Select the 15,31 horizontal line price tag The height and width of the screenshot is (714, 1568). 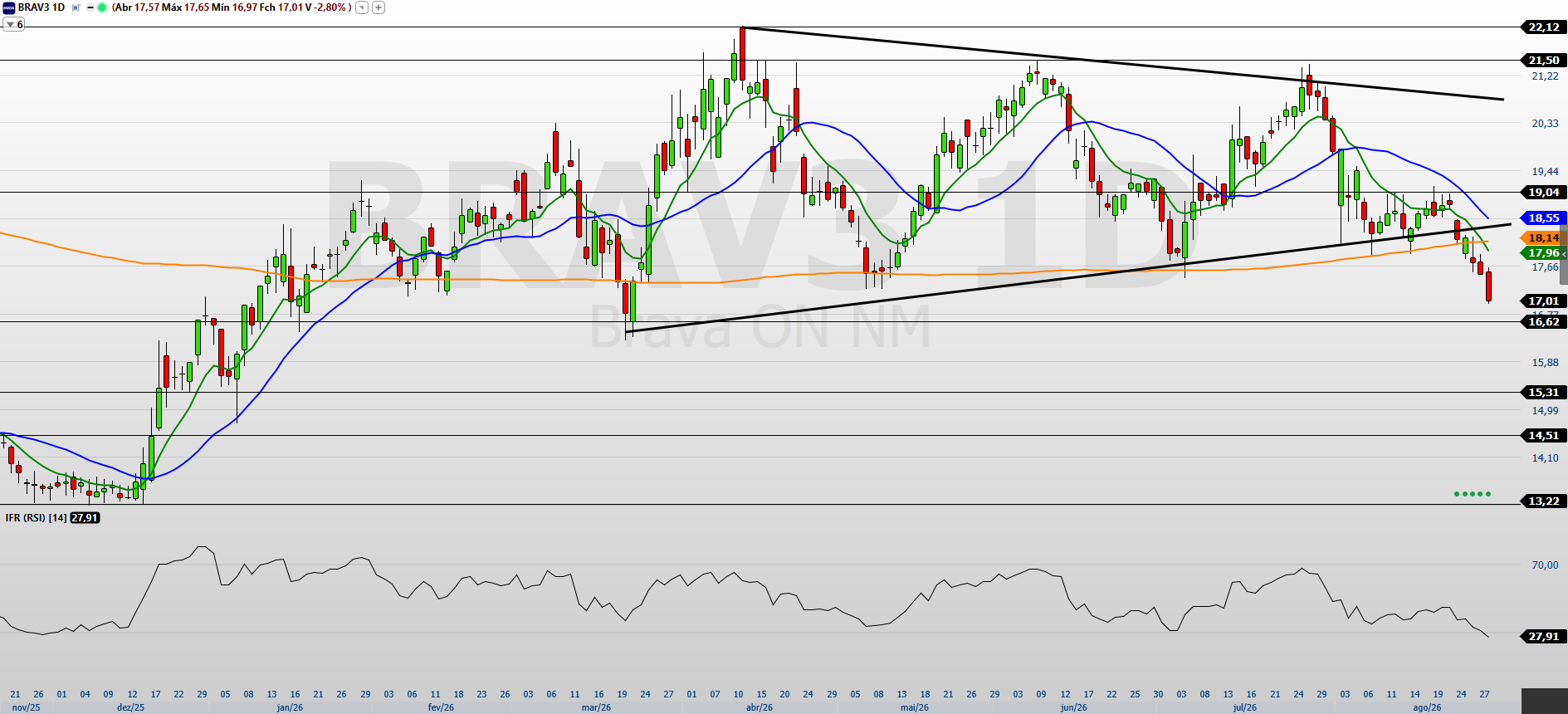(x=1543, y=393)
